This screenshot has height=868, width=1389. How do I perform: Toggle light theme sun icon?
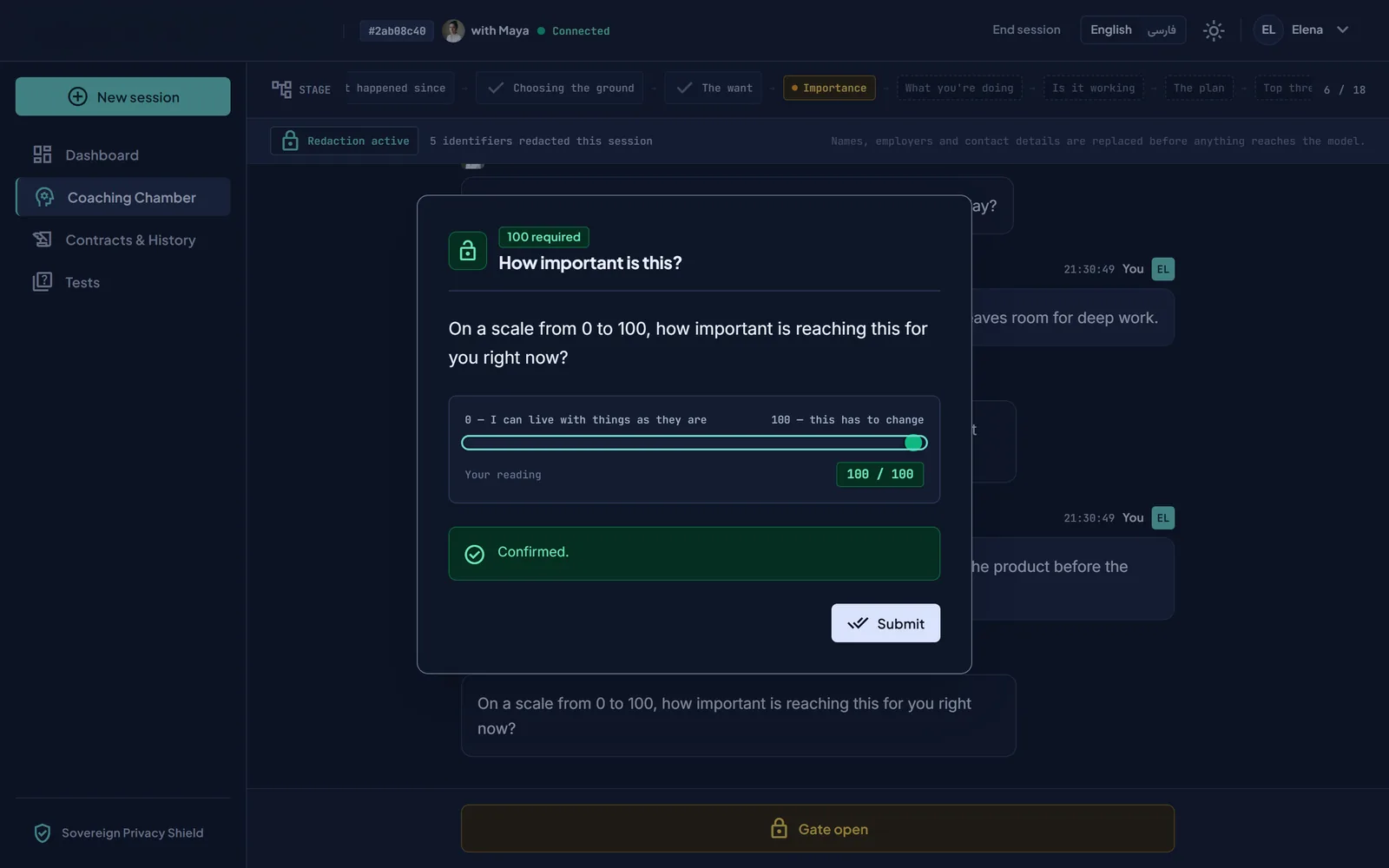[1214, 30]
